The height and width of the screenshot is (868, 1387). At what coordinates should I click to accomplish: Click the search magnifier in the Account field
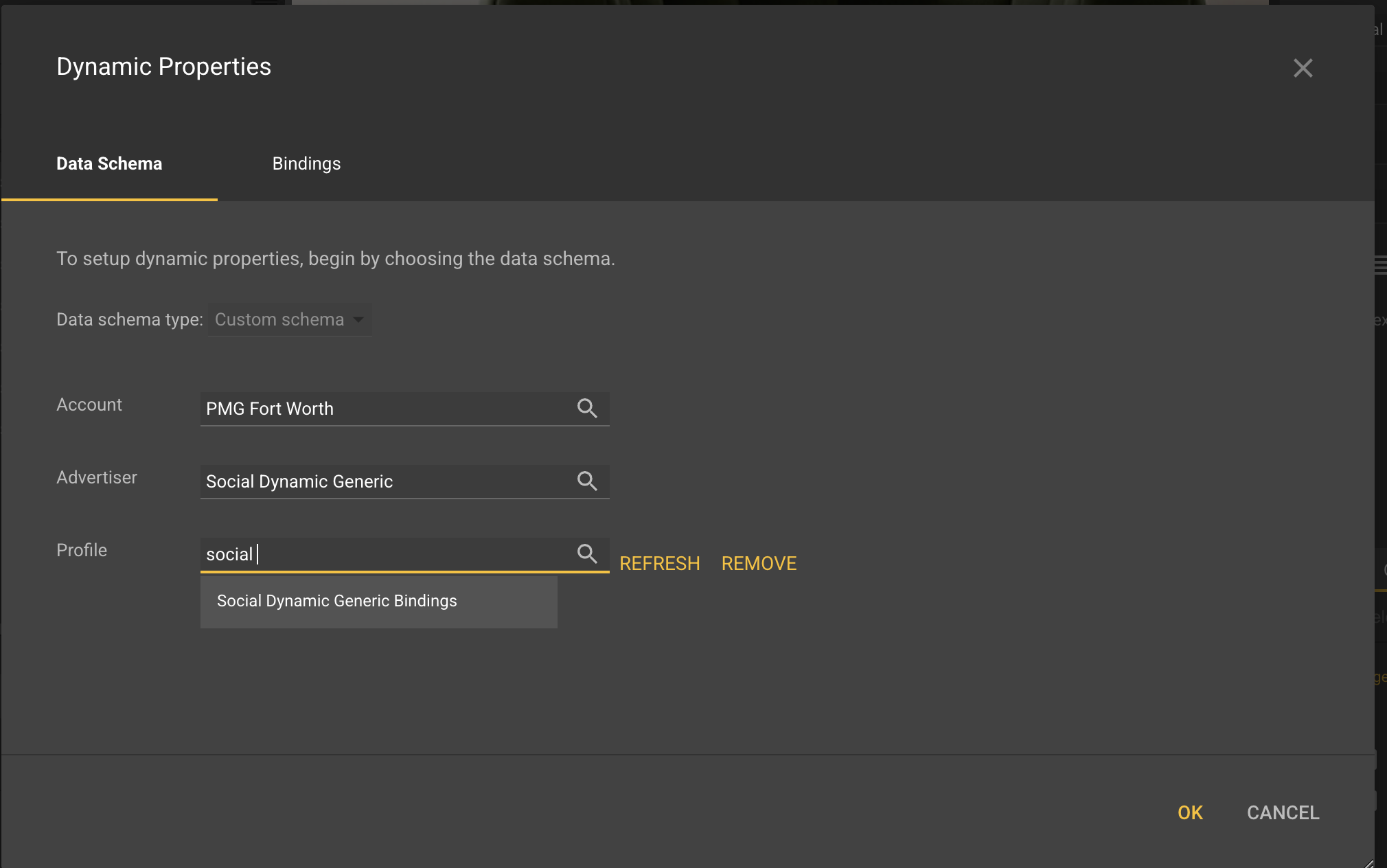[587, 409]
